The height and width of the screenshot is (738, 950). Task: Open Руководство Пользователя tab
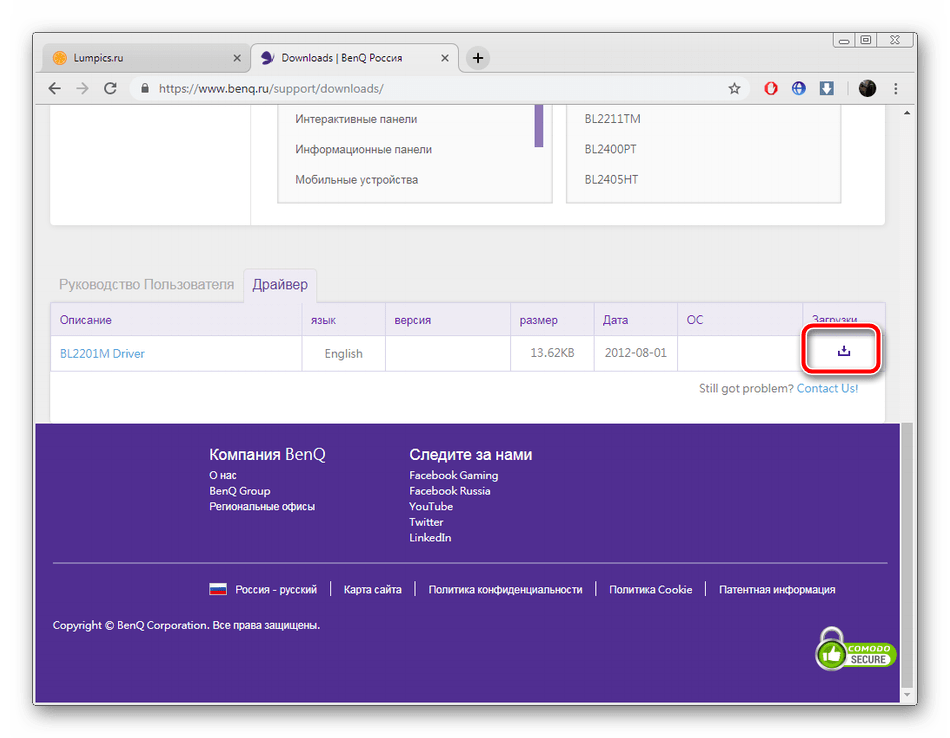[x=146, y=285]
